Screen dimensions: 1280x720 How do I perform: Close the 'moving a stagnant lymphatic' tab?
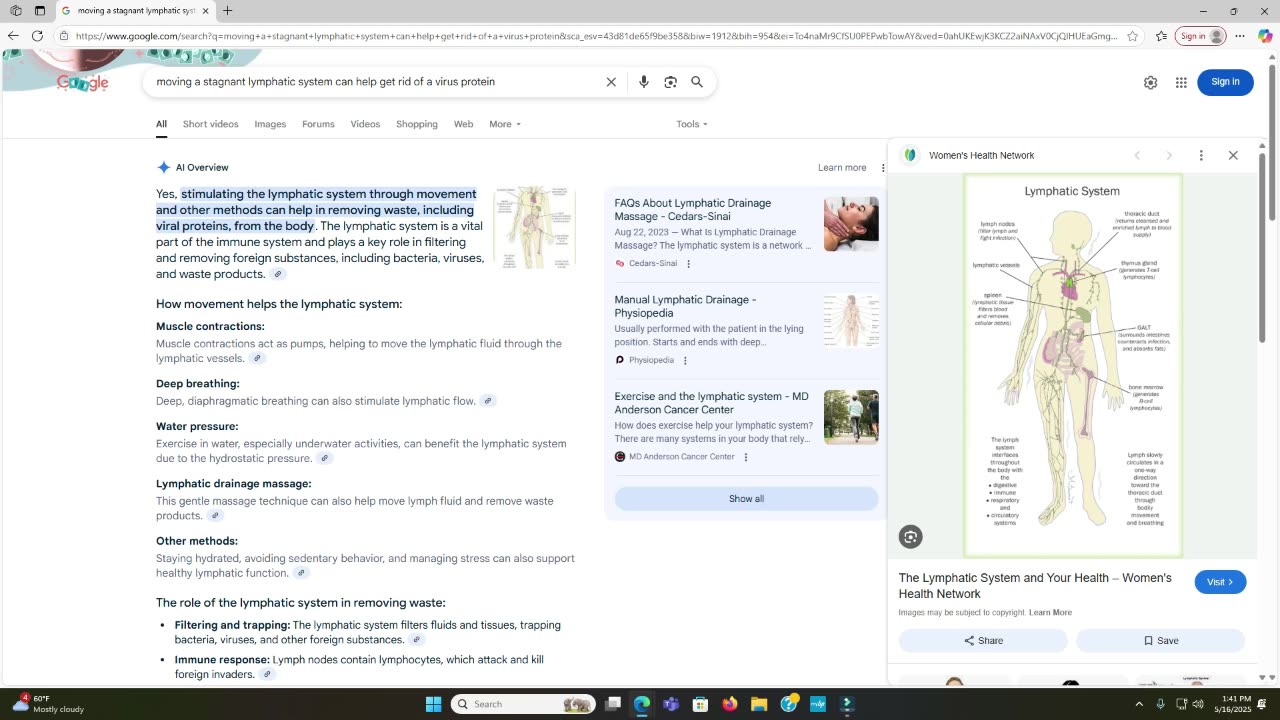tap(205, 11)
